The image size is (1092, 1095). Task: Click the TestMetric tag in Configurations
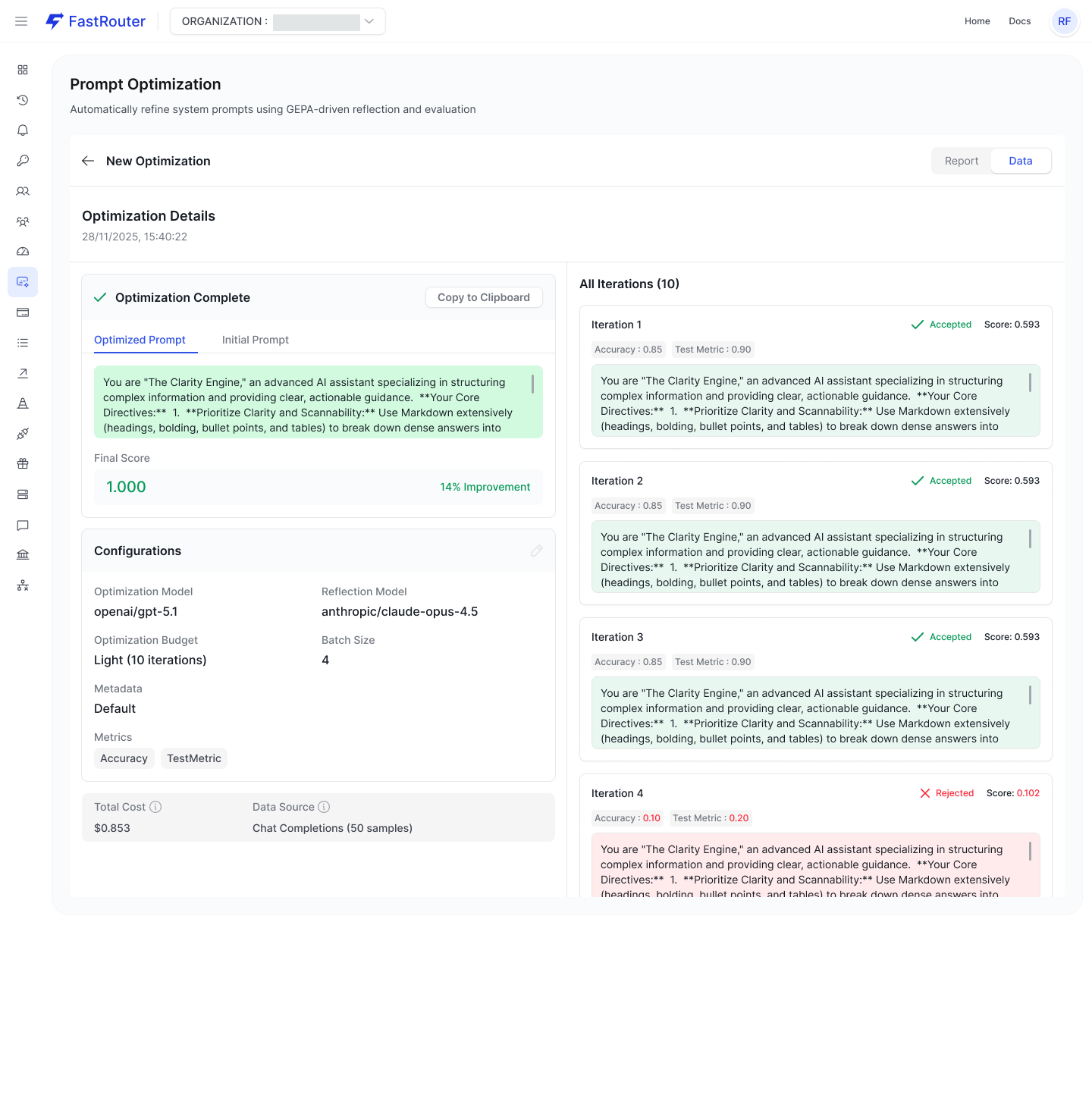click(194, 758)
